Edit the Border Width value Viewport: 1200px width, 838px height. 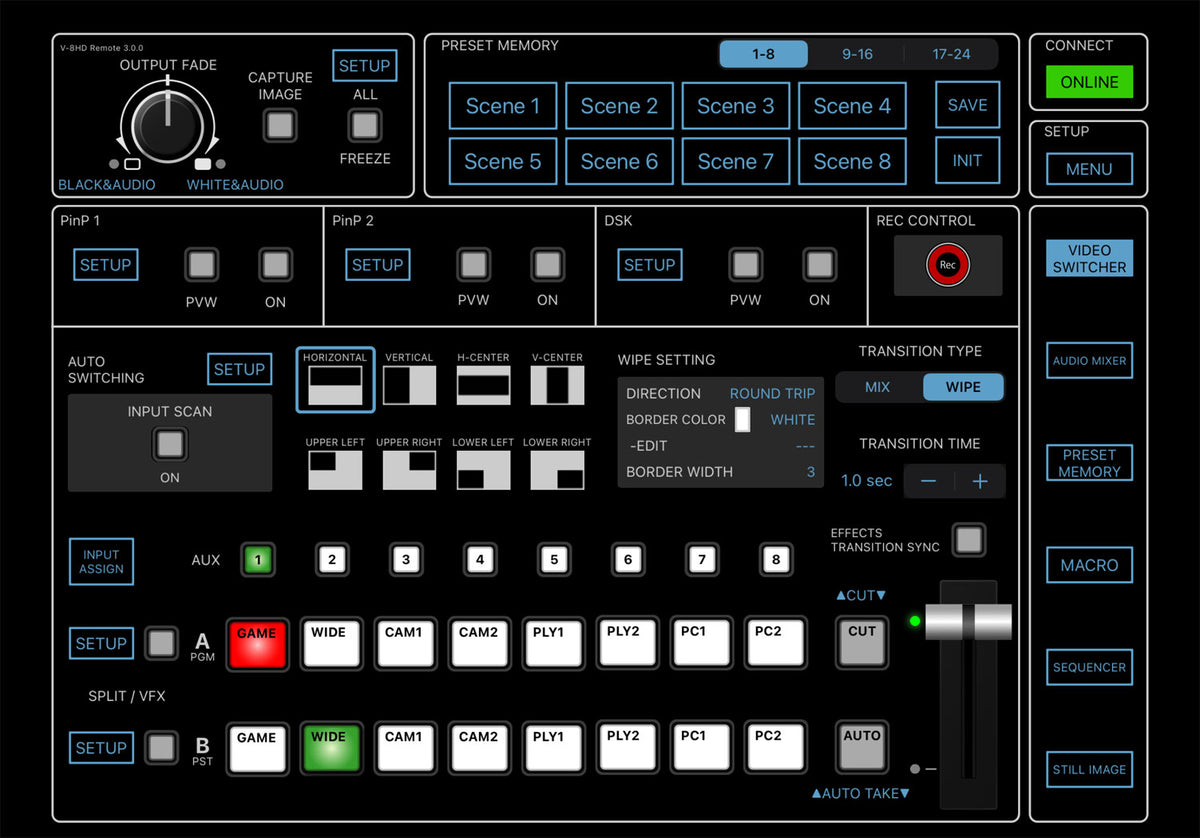[810, 471]
